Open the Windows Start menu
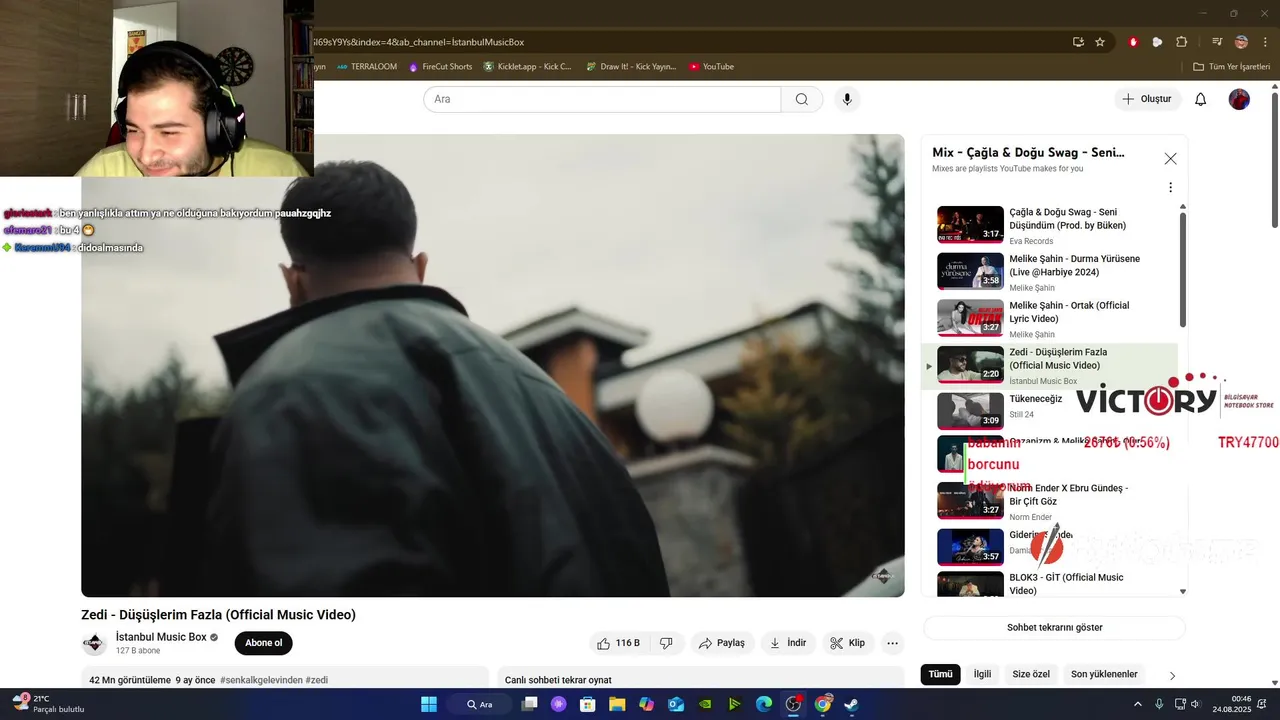 pyautogui.click(x=429, y=704)
